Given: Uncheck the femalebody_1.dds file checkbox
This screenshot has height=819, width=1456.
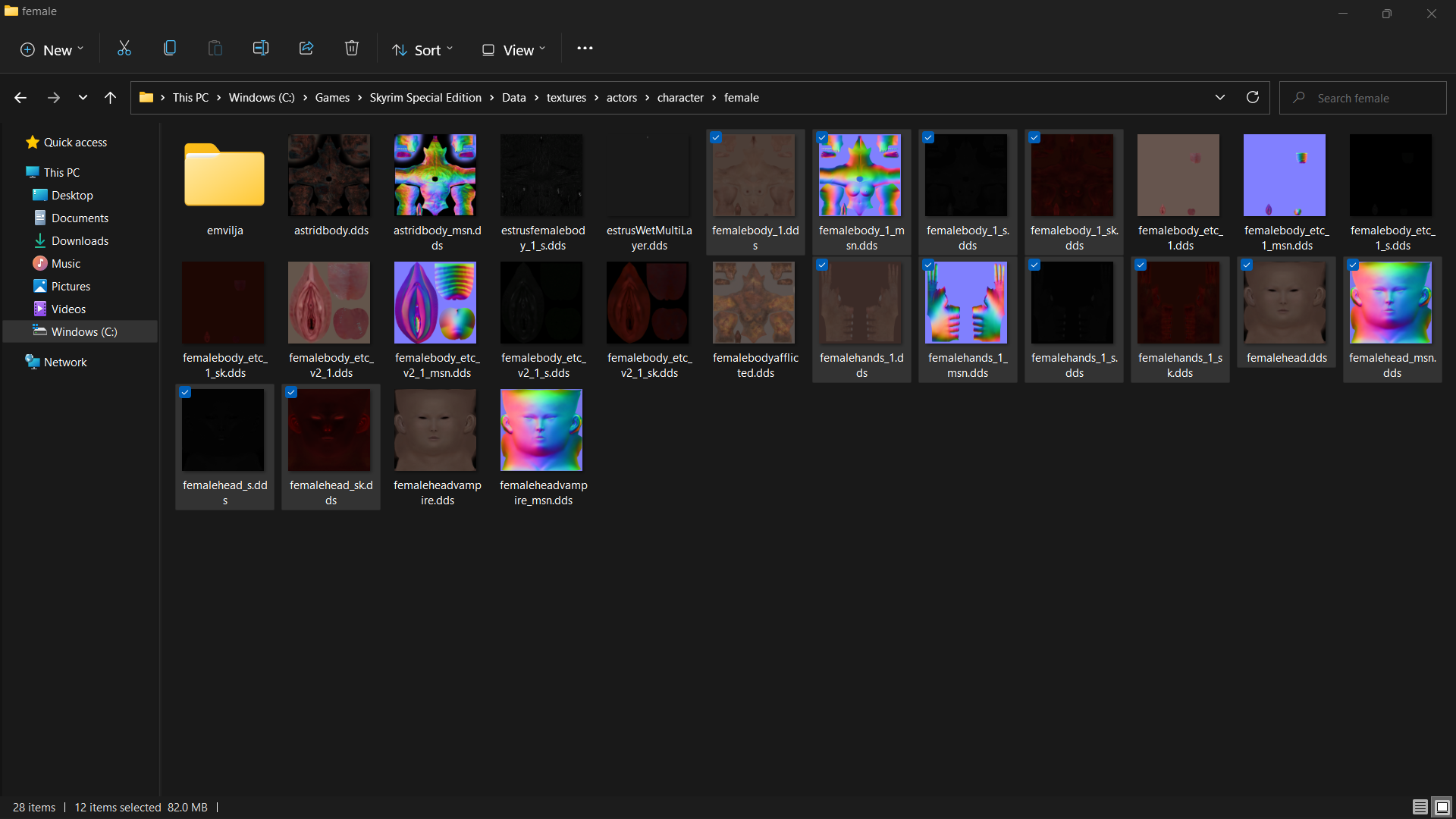Looking at the screenshot, I should coord(716,138).
